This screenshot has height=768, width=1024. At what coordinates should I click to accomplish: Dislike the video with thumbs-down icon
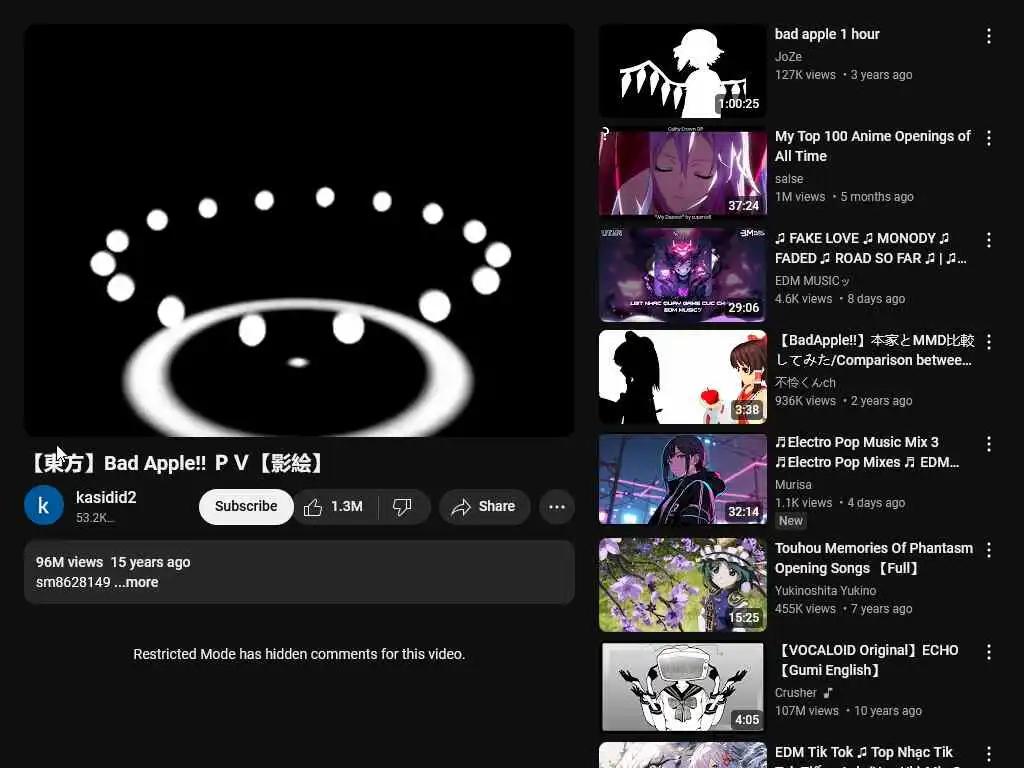coord(403,507)
